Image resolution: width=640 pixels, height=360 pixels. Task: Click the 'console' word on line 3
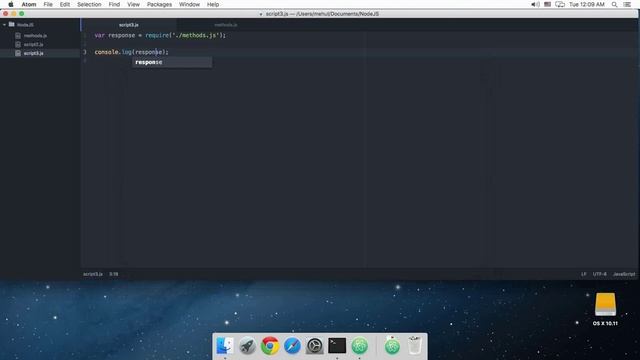[x=107, y=52]
